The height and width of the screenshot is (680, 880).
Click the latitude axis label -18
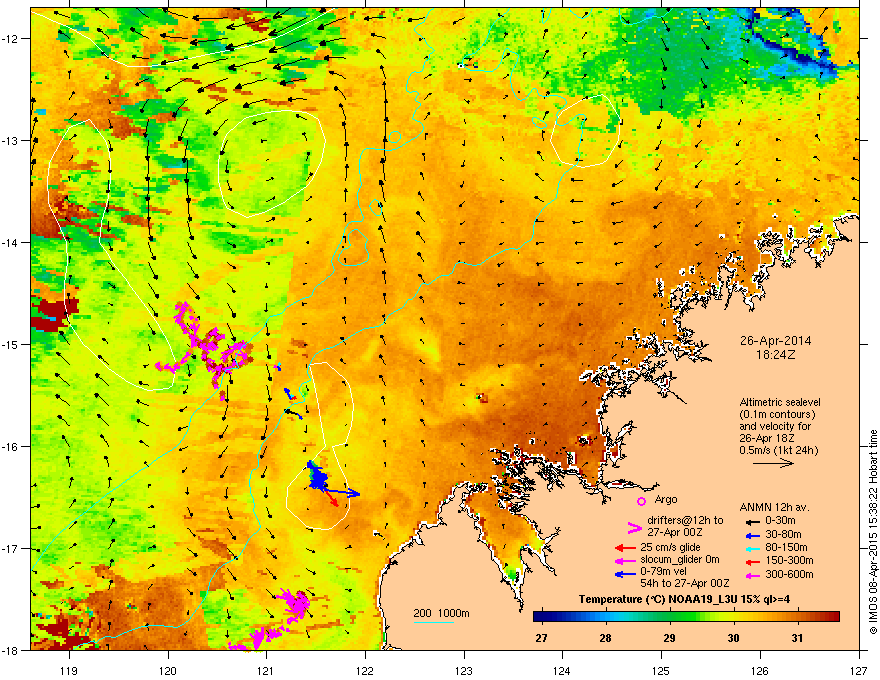click(x=10, y=650)
